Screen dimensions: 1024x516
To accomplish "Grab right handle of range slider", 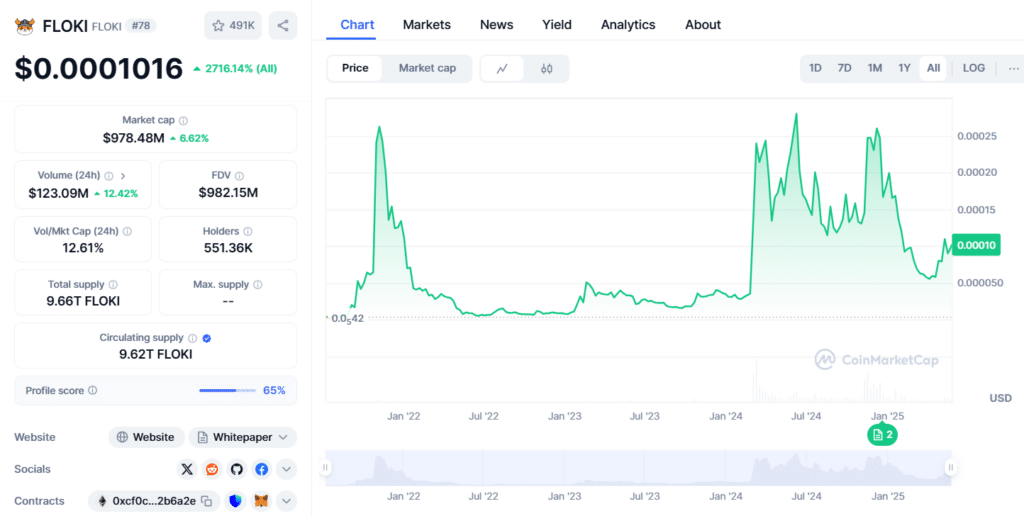I will point(951,468).
